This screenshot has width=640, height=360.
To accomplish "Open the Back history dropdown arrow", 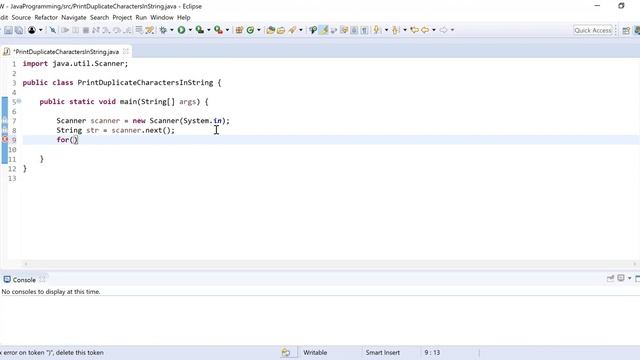I will [434, 30].
